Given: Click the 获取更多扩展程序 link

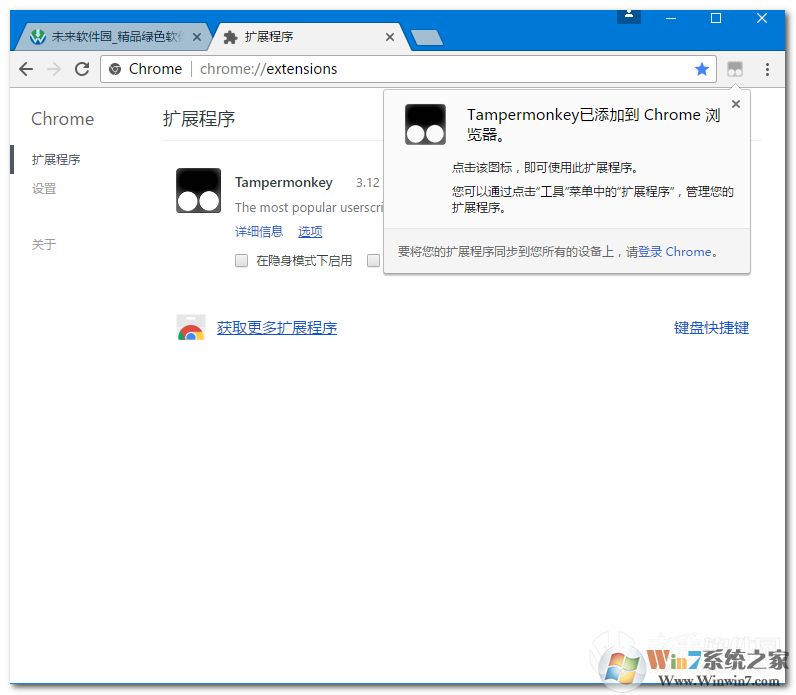Looking at the screenshot, I should 277,328.
